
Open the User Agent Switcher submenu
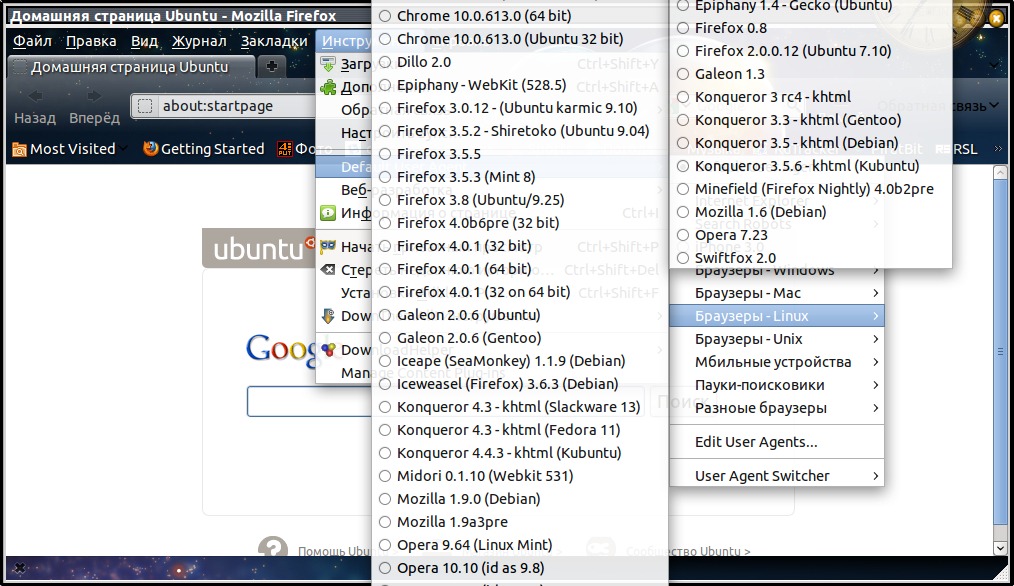[776, 476]
